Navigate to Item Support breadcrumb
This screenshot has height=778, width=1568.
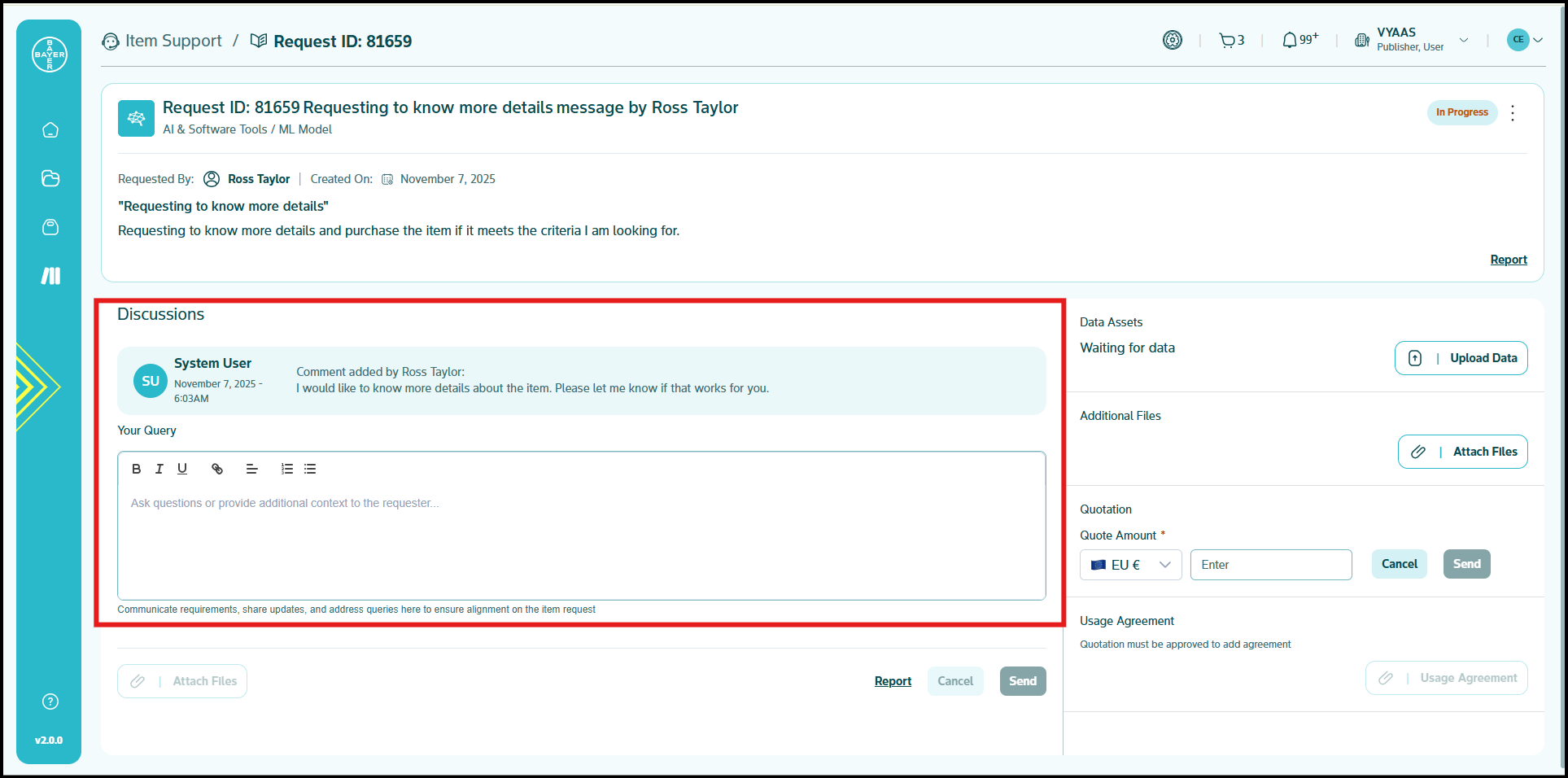tap(173, 42)
